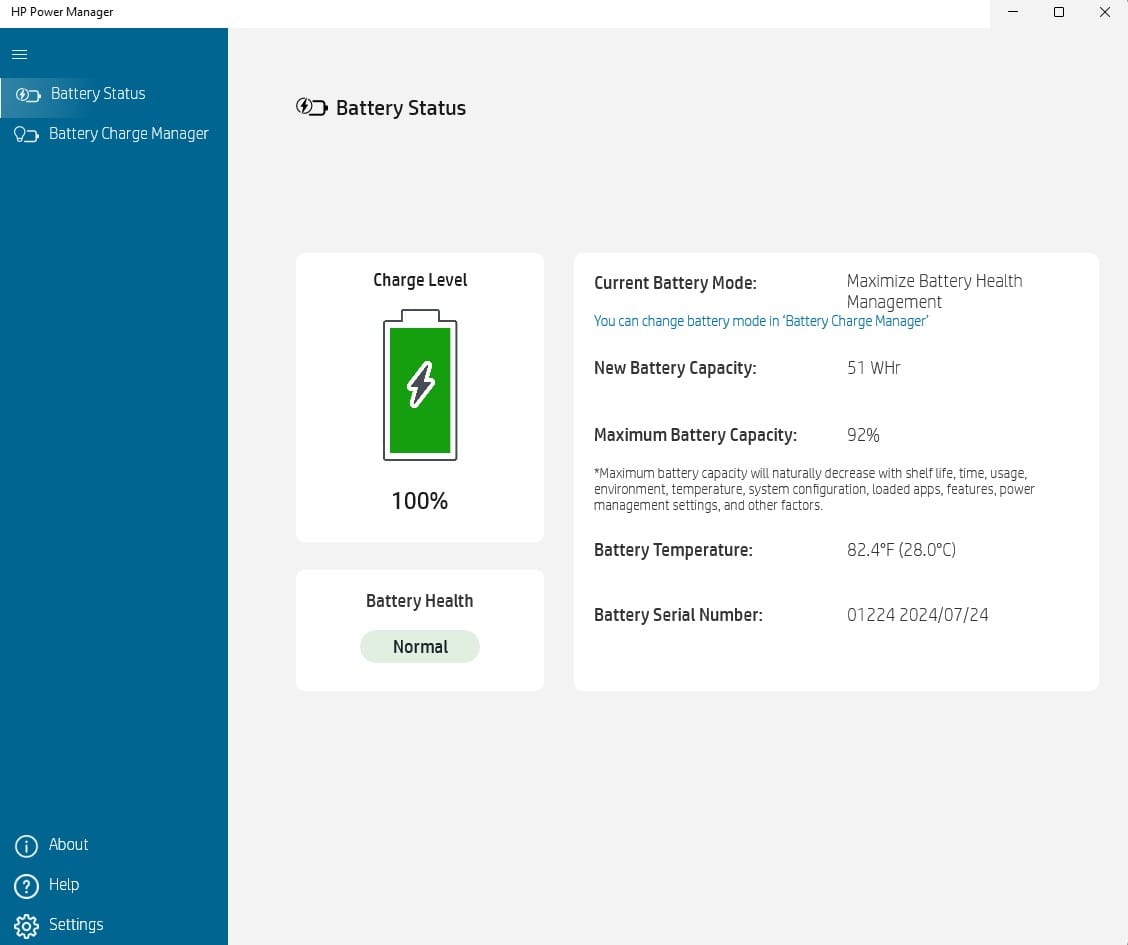Click the 51 WHr capacity value

(874, 368)
